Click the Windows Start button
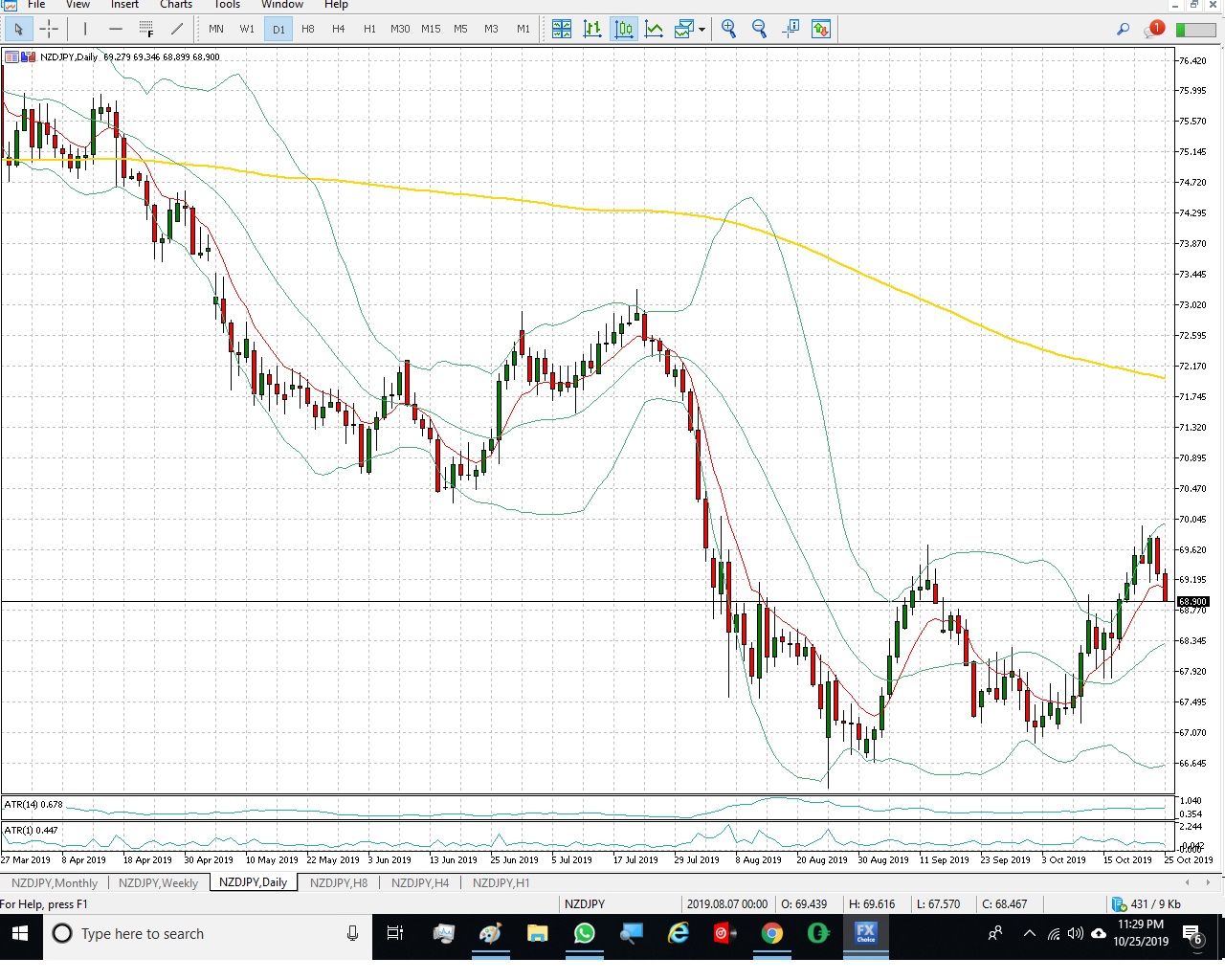Screen dimensions: 1225x980 21,934
